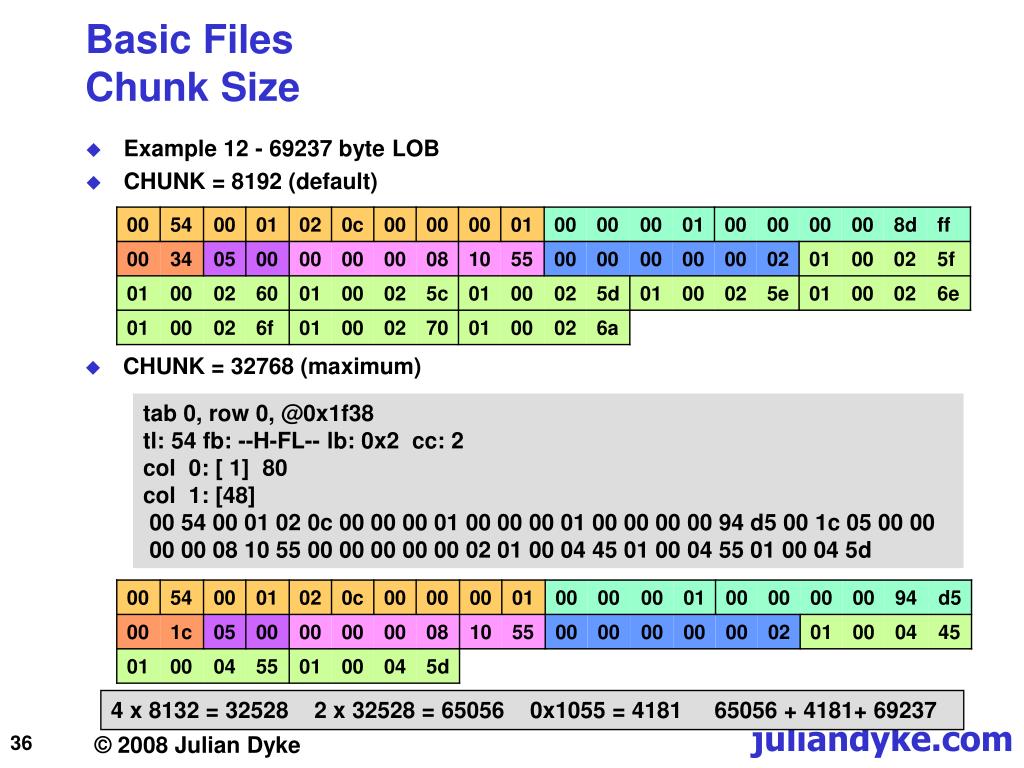Click the orange '34' cell
This screenshot has width=1024, height=768.
[182, 259]
